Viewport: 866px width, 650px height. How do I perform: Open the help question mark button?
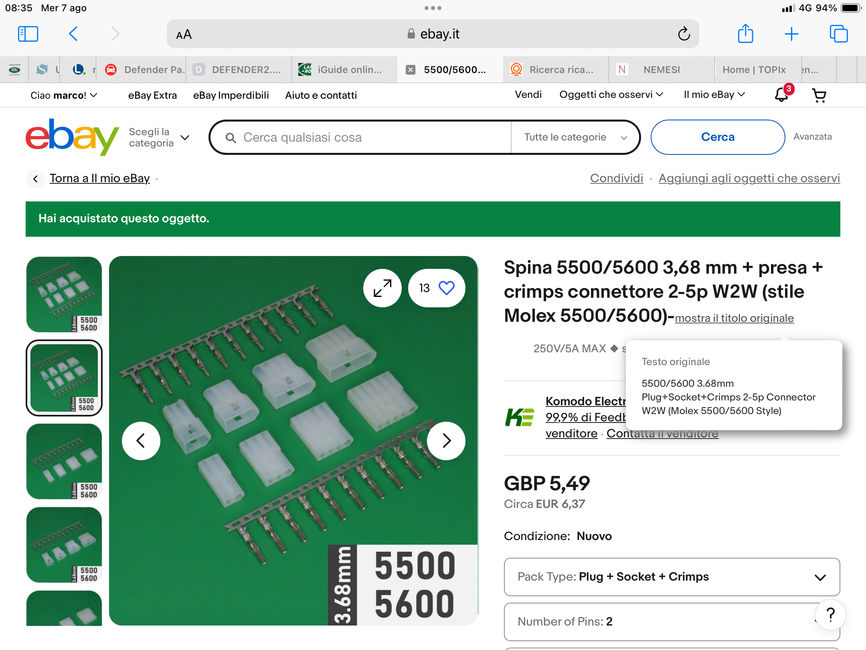coord(830,615)
